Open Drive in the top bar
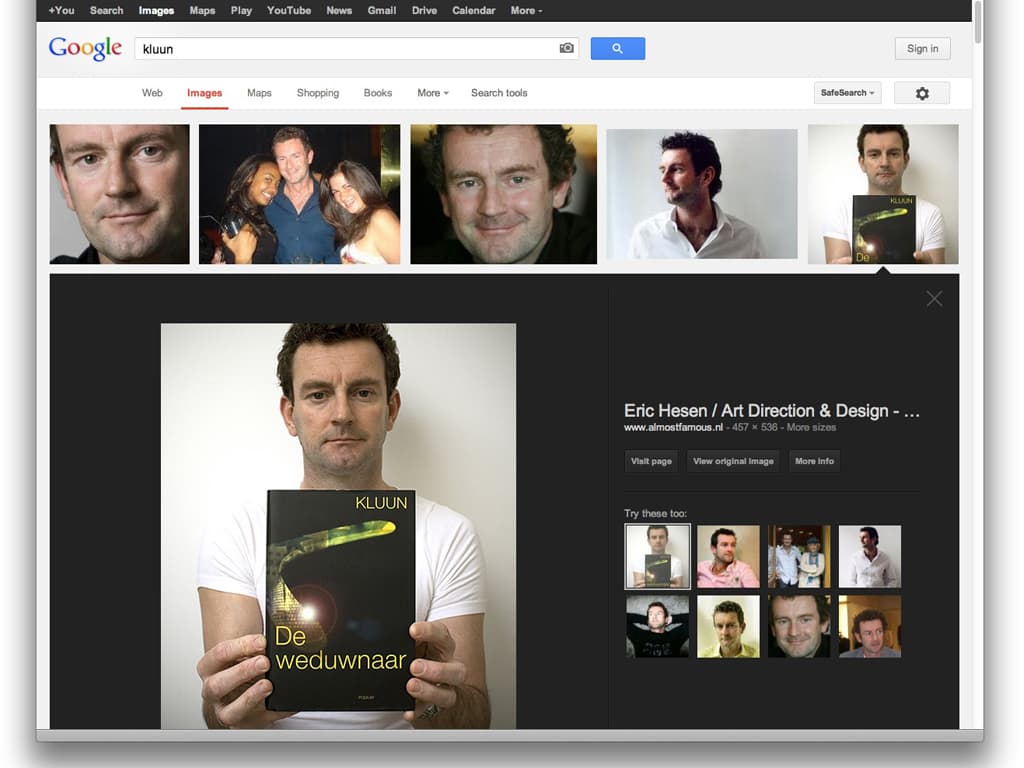Screen dimensions: 1024x768 point(424,10)
